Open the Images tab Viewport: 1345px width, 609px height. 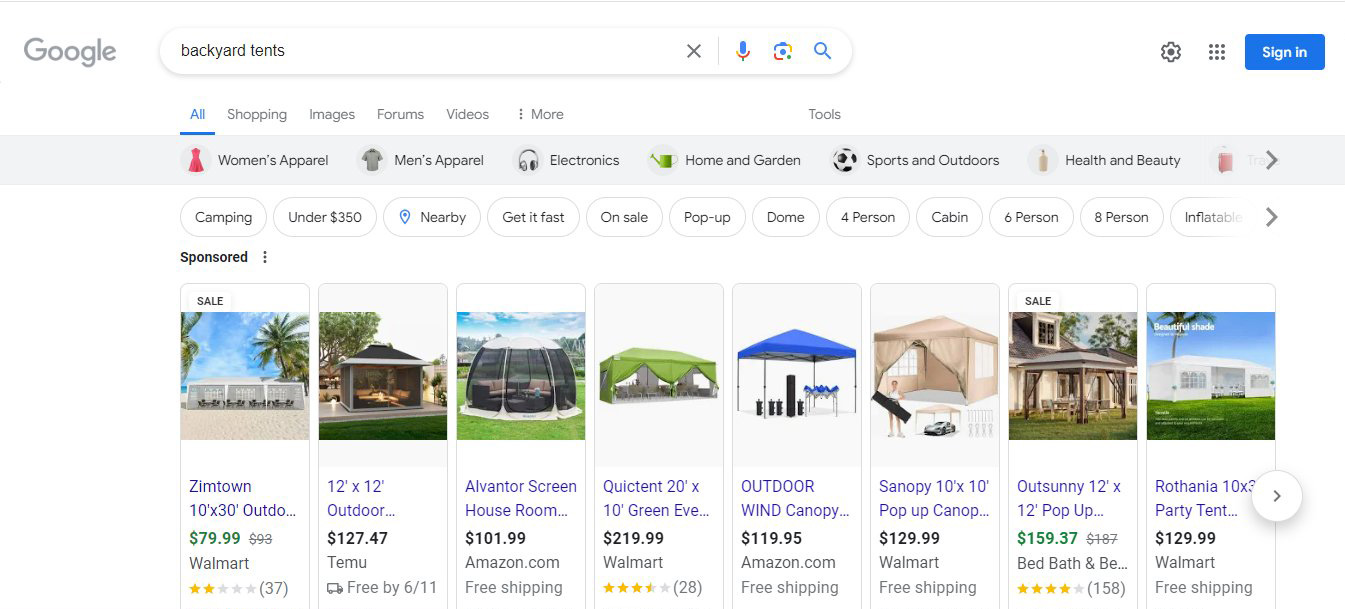coord(331,114)
